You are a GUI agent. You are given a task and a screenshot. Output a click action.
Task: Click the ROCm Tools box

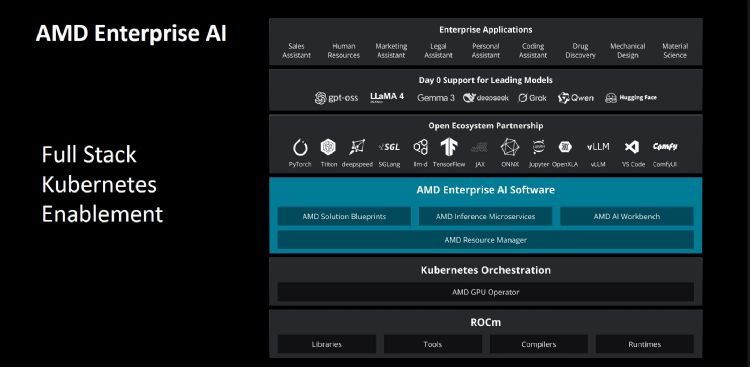point(433,344)
